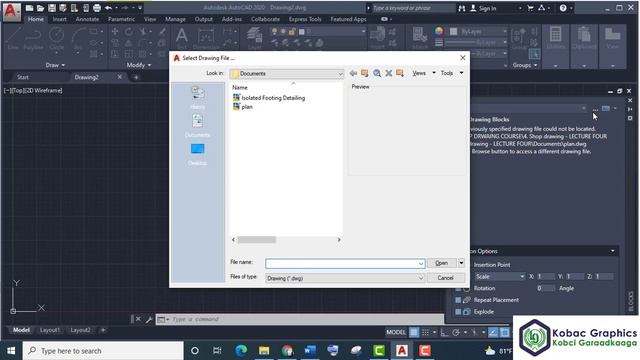Click the Undo arrow in quick-access toolbar
The height and width of the screenshot is (360, 640).
[x=108, y=8]
